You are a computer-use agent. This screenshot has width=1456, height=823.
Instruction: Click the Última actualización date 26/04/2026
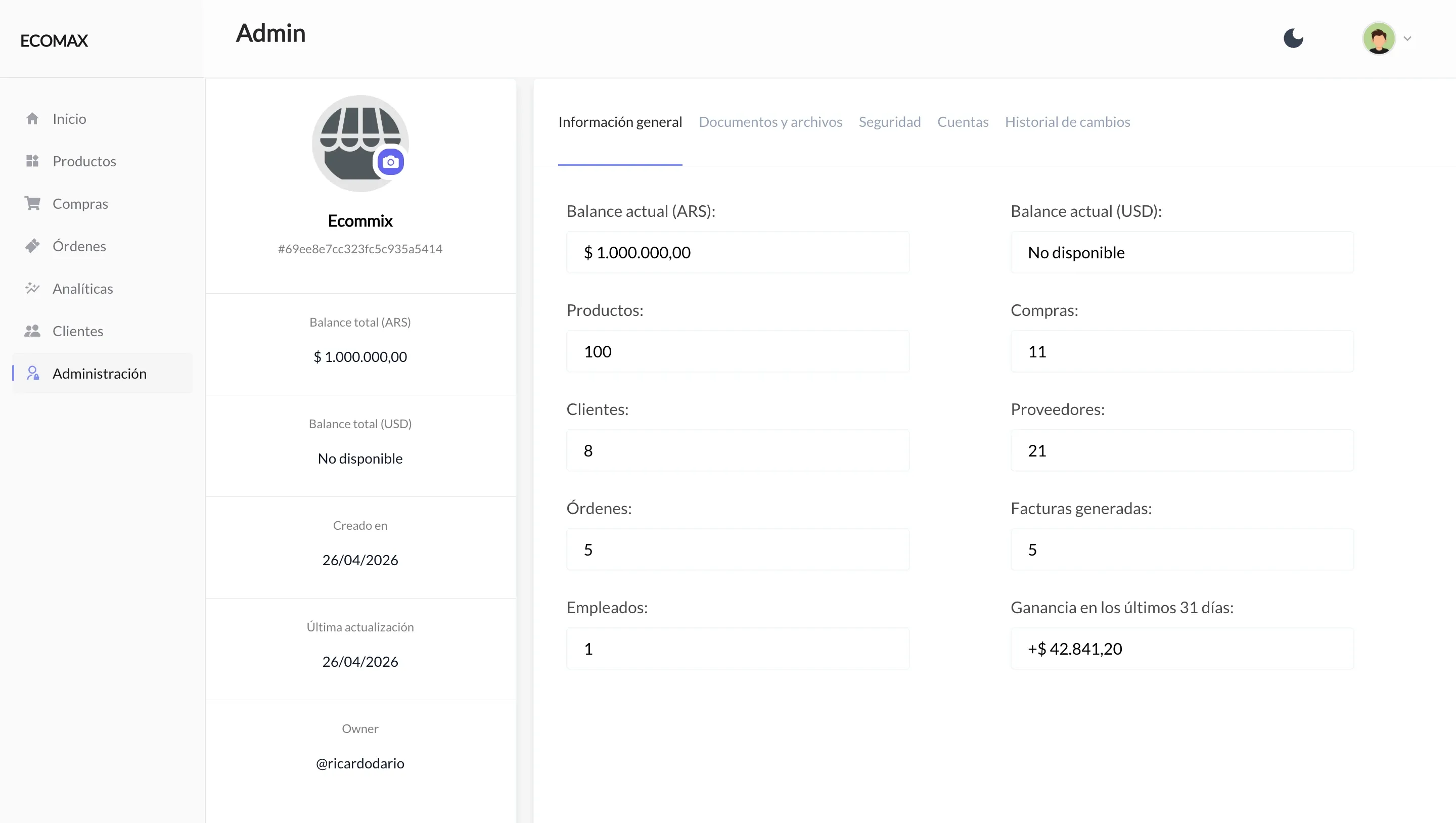[360, 662]
